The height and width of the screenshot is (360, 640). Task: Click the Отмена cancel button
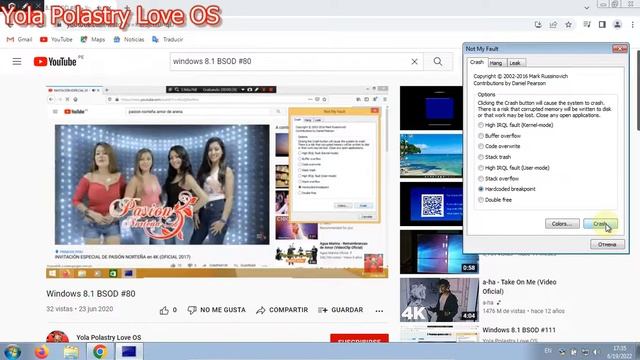(607, 244)
